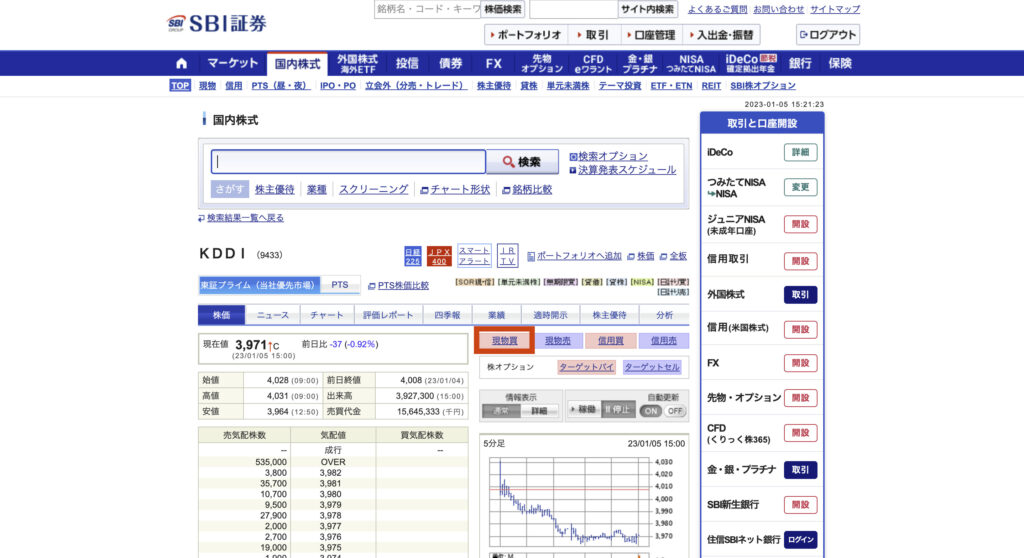Click the 信用売 button
This screenshot has width=1024, height=558.
664,340
